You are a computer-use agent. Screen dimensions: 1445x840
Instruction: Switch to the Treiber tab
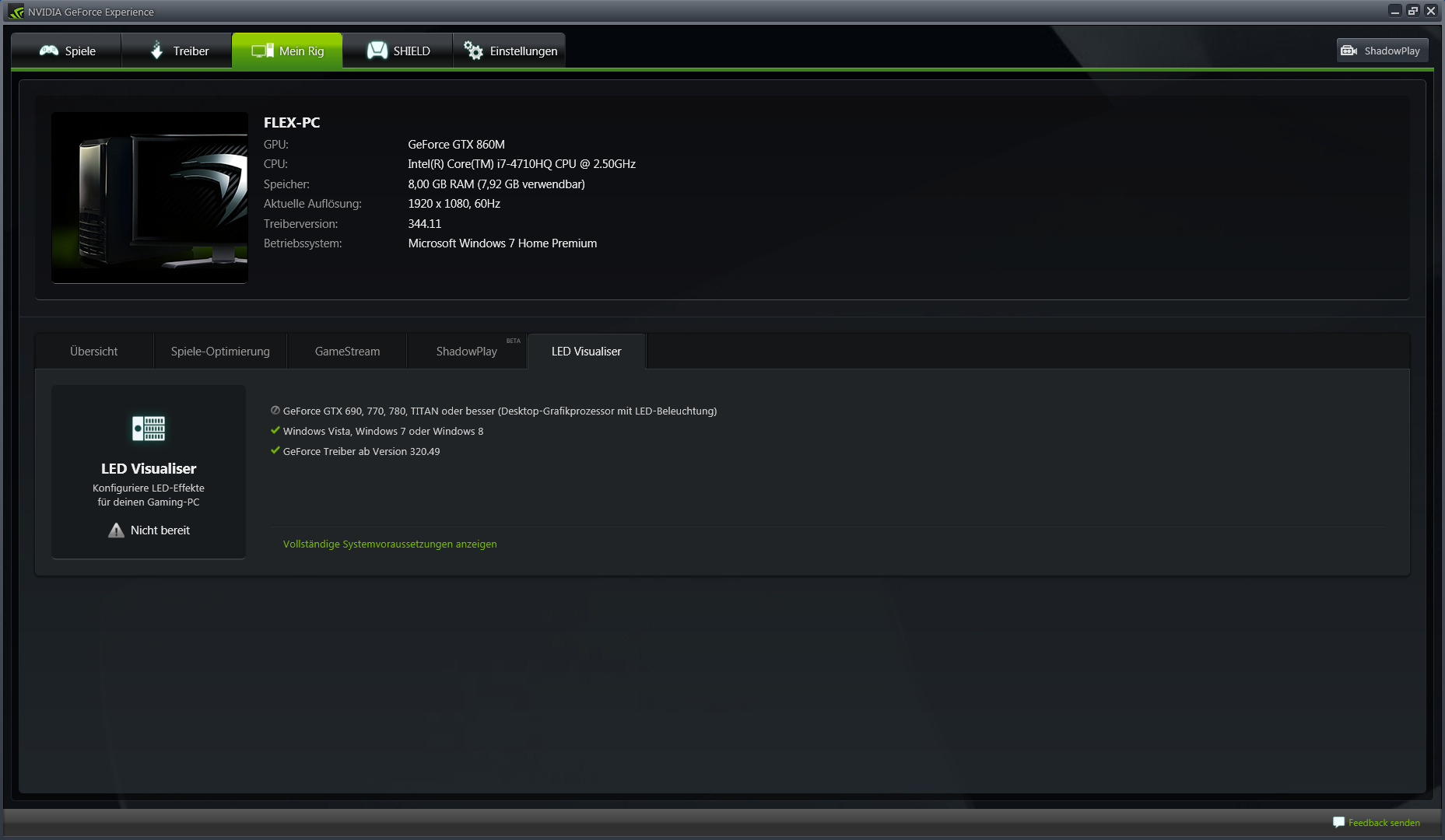coord(177,51)
